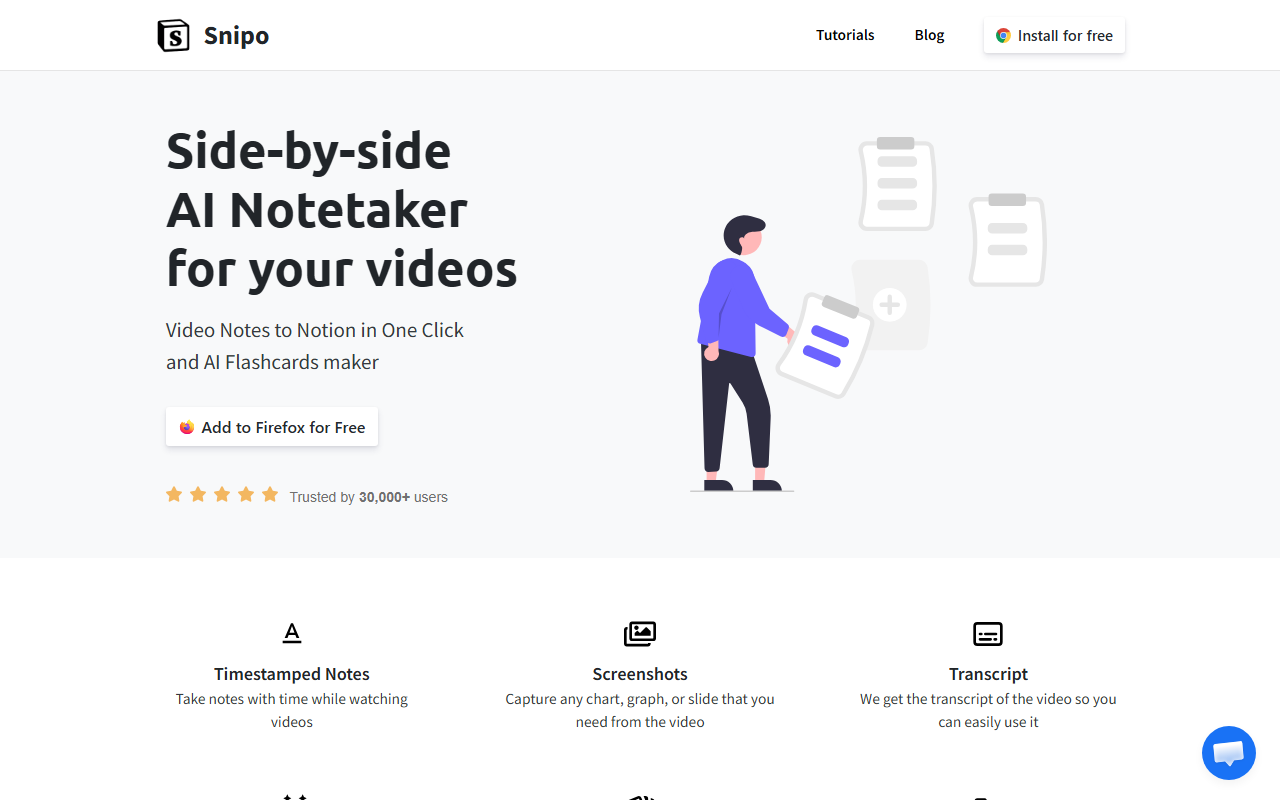
Task: Click 'and AI Flashcards maker' text
Action: [272, 362]
